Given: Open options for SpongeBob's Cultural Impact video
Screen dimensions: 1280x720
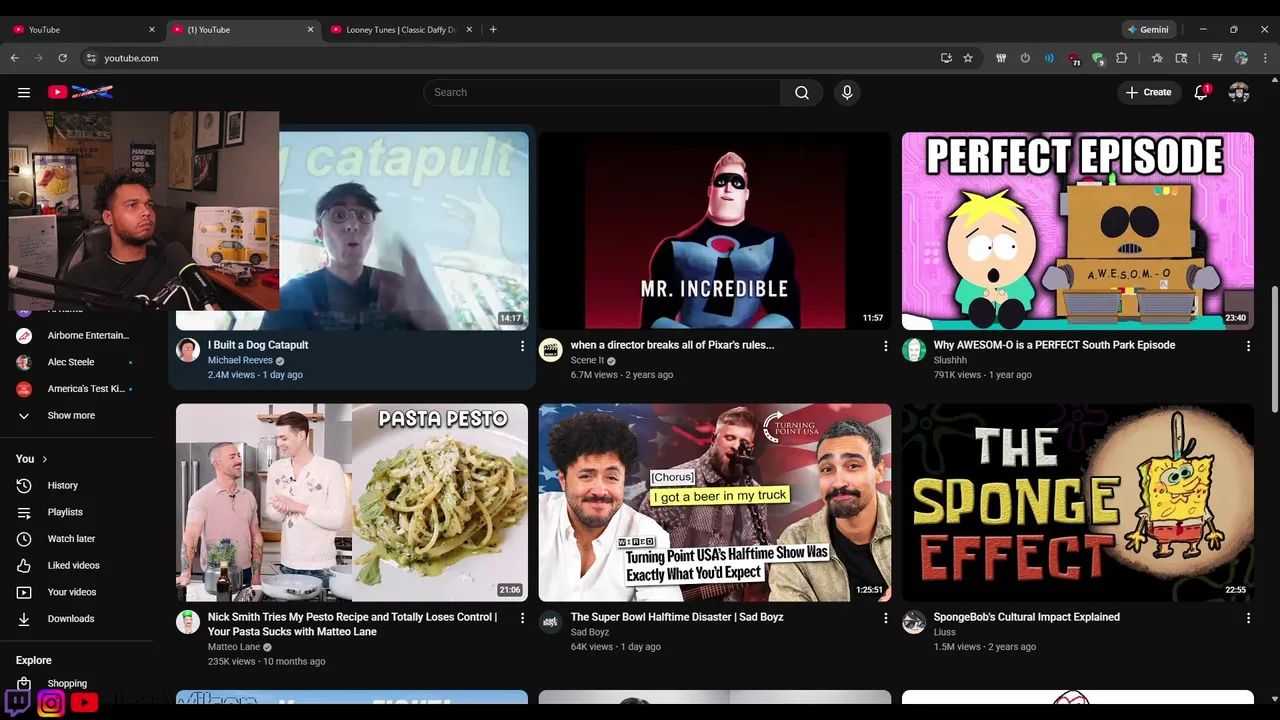Looking at the screenshot, I should pos(1248,618).
